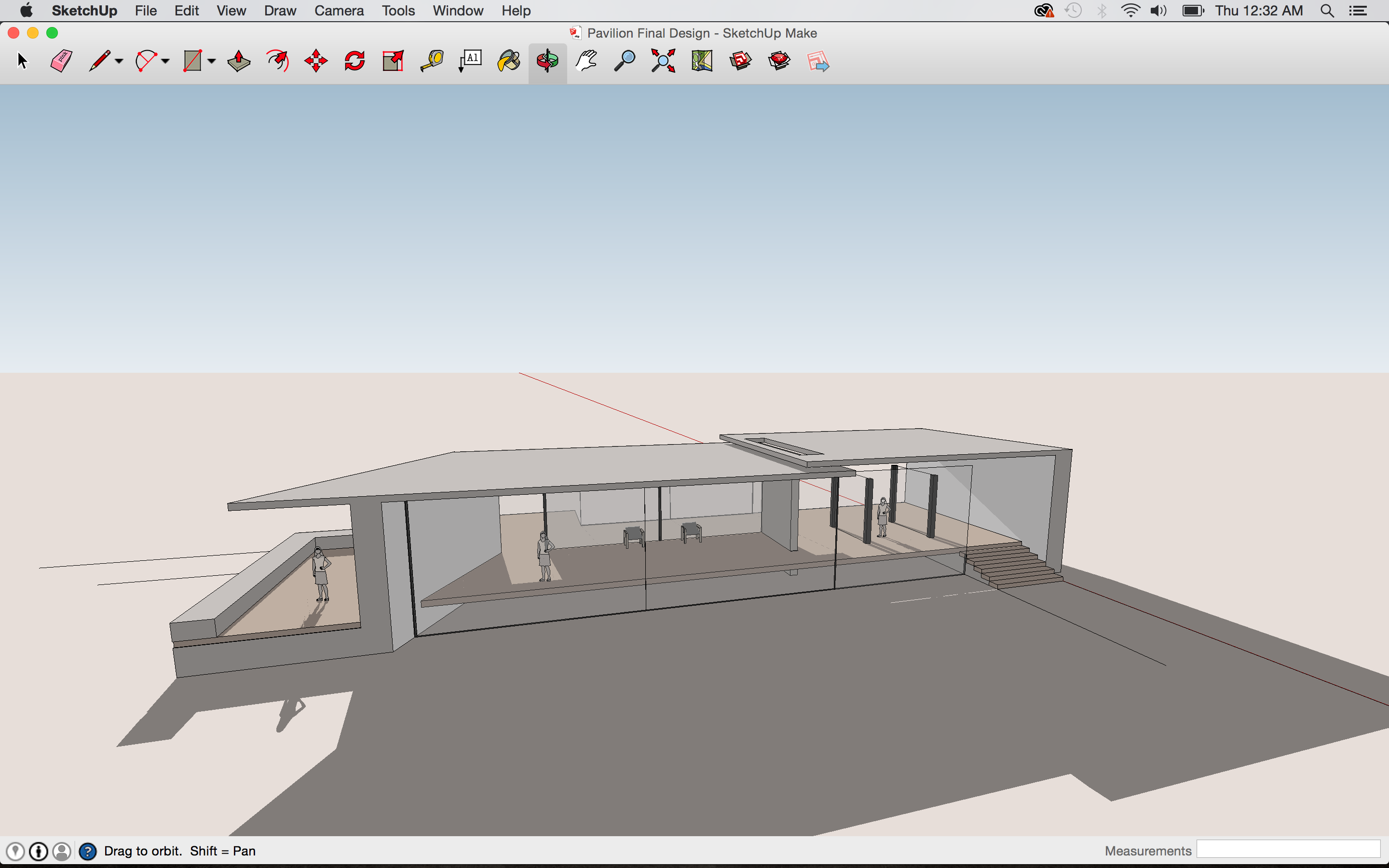Select the Select arrow tool
Viewport: 1389px width, 868px height.
point(22,61)
